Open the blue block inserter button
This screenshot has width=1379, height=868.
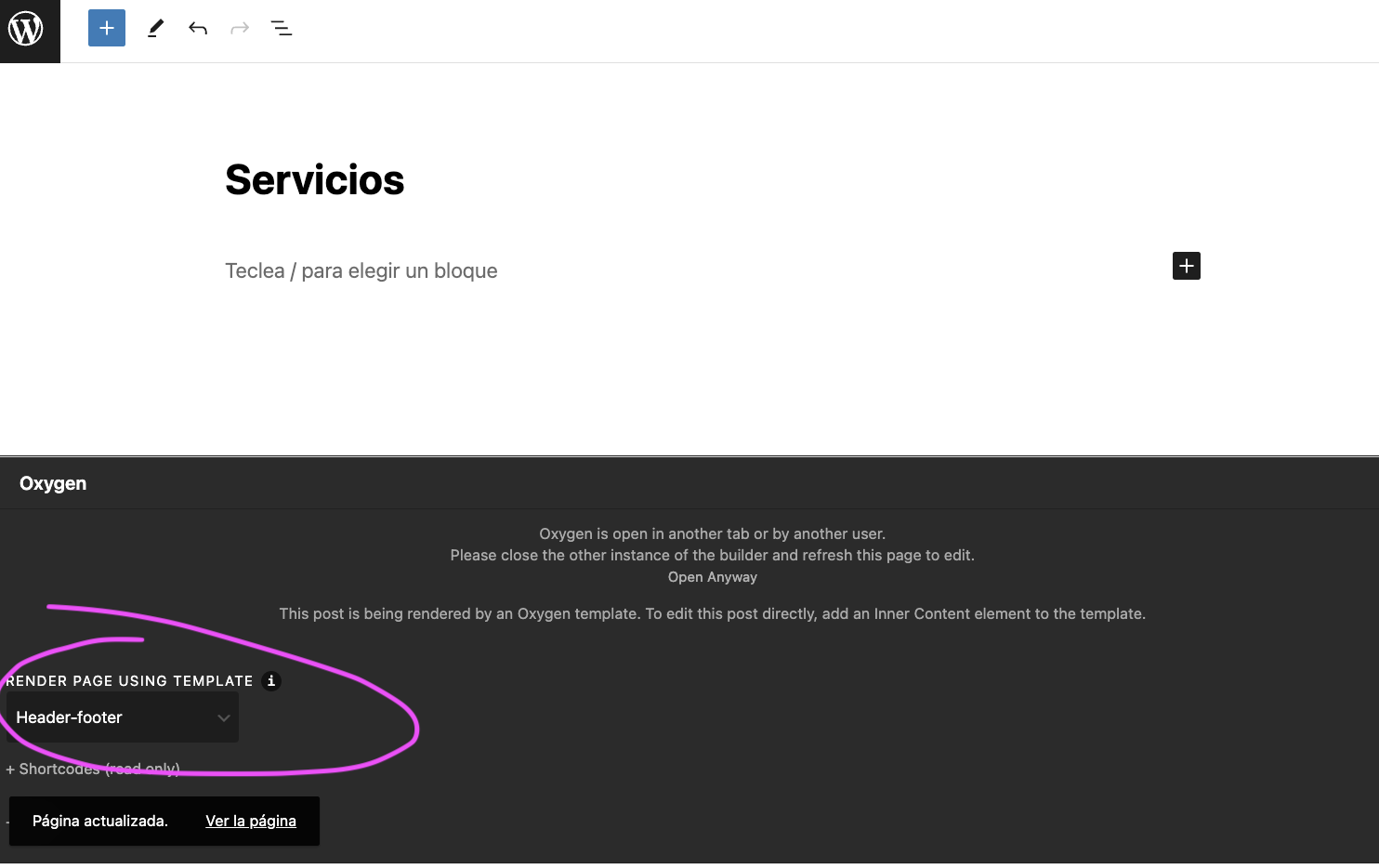(107, 28)
